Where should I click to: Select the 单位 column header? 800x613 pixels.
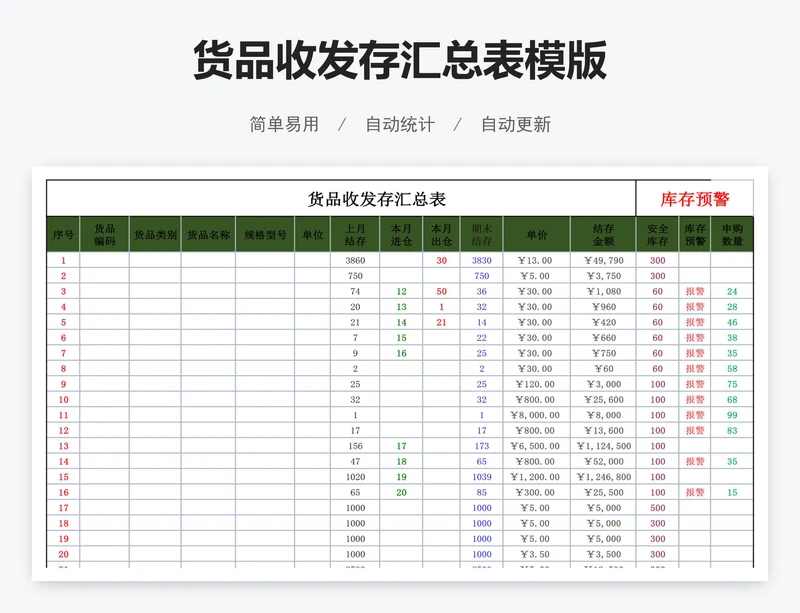(x=313, y=234)
